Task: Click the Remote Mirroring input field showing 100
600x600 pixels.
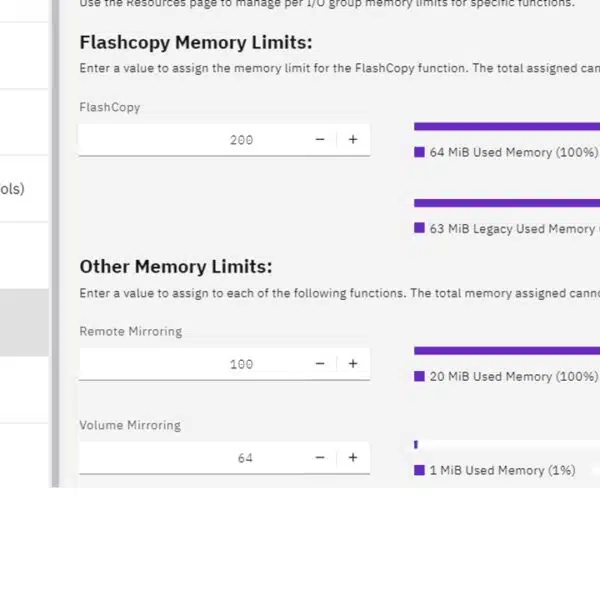Action: pyautogui.click(x=191, y=364)
